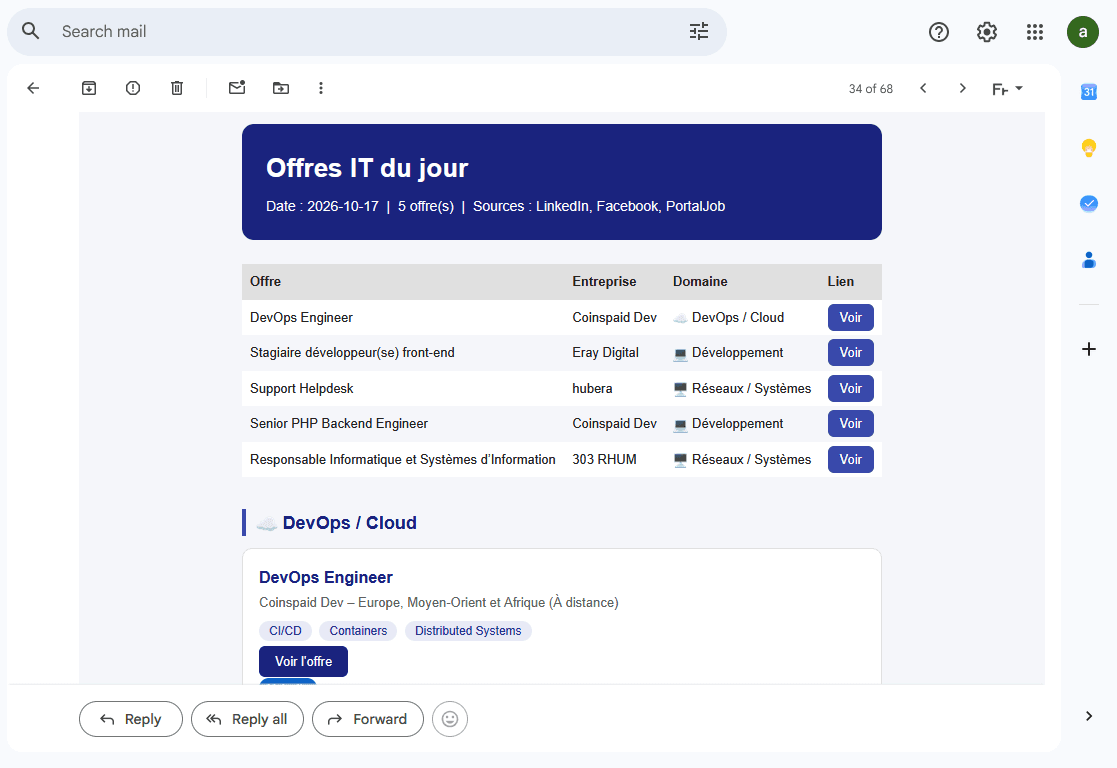Viewport: 1117px width, 768px height.
Task: Go back to inbox arrow
Action: tap(33, 88)
